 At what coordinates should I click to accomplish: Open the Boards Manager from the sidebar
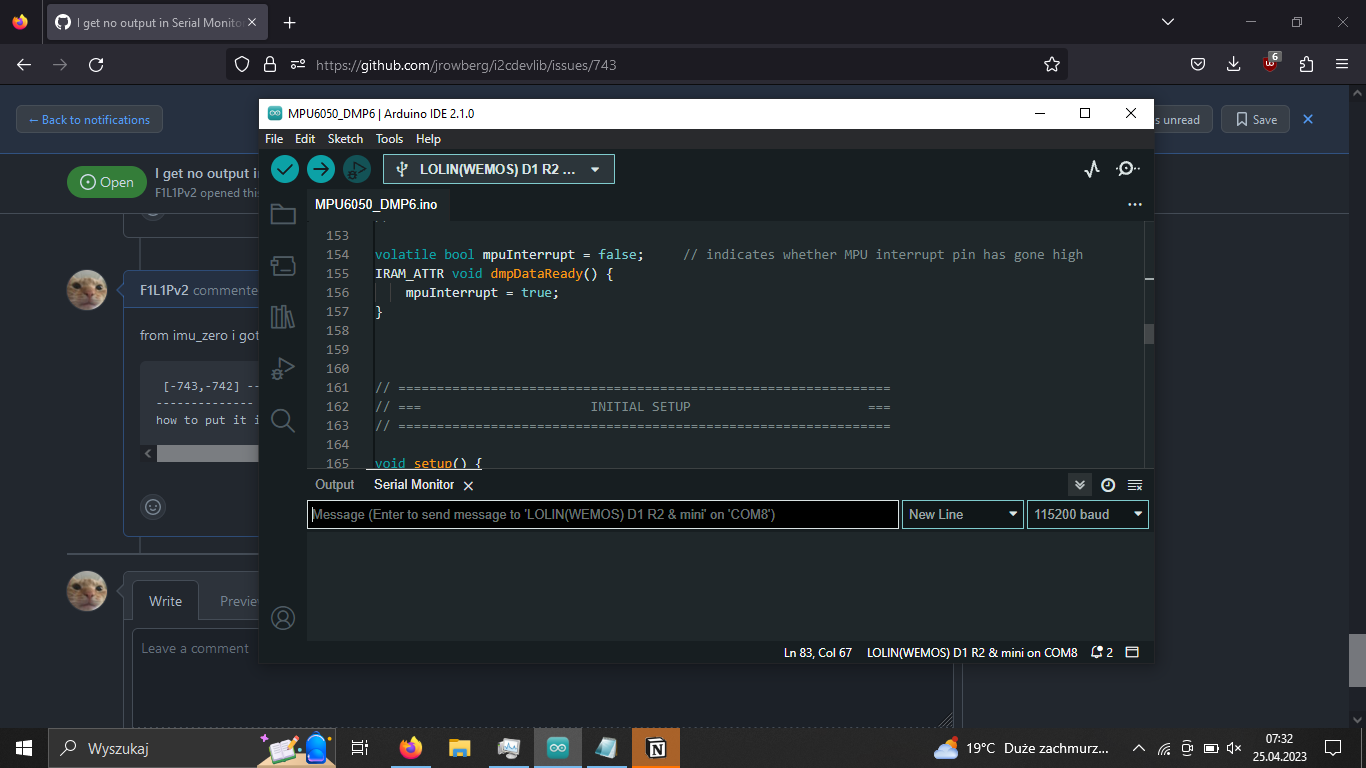pos(283,265)
